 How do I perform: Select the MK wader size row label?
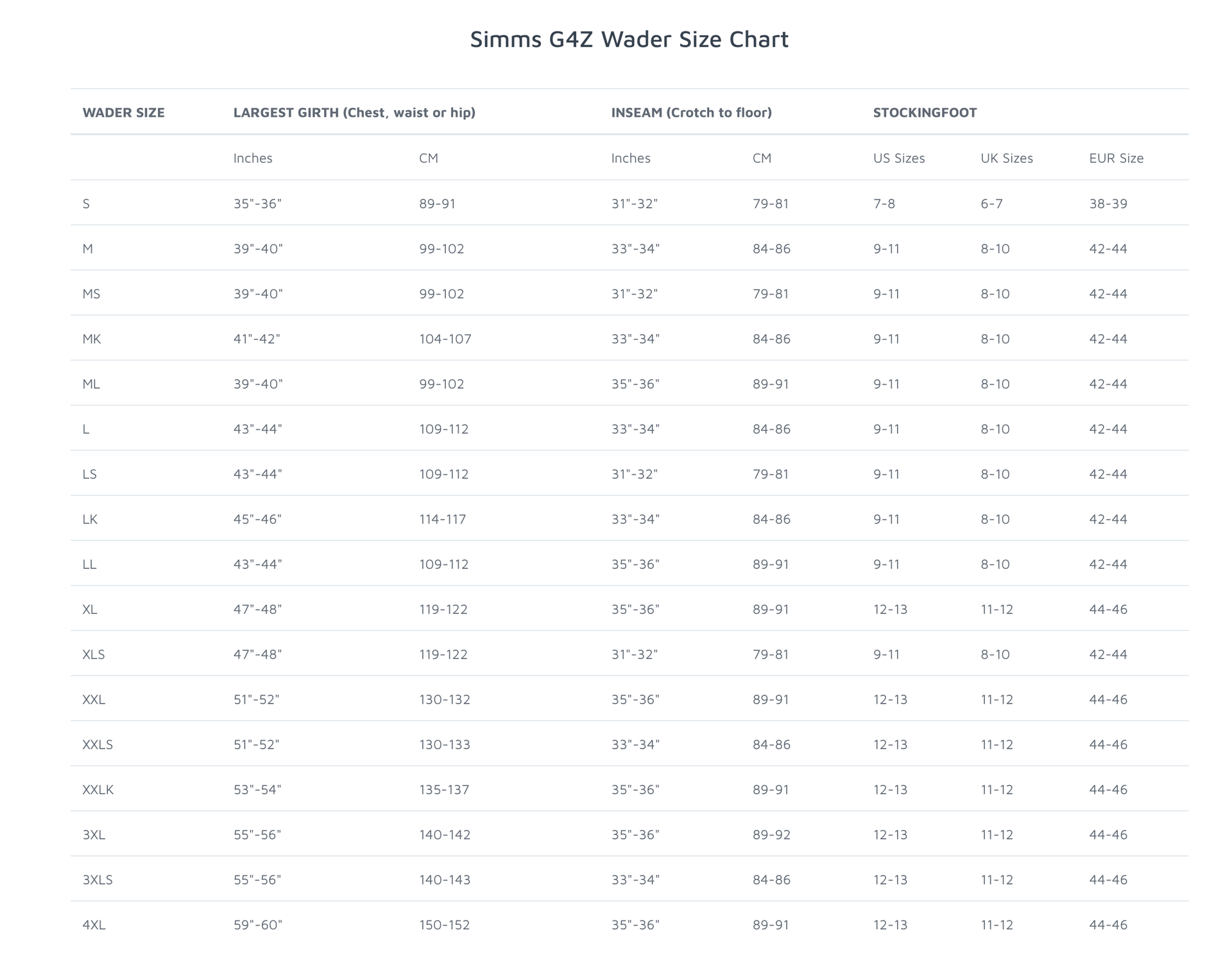click(x=92, y=339)
